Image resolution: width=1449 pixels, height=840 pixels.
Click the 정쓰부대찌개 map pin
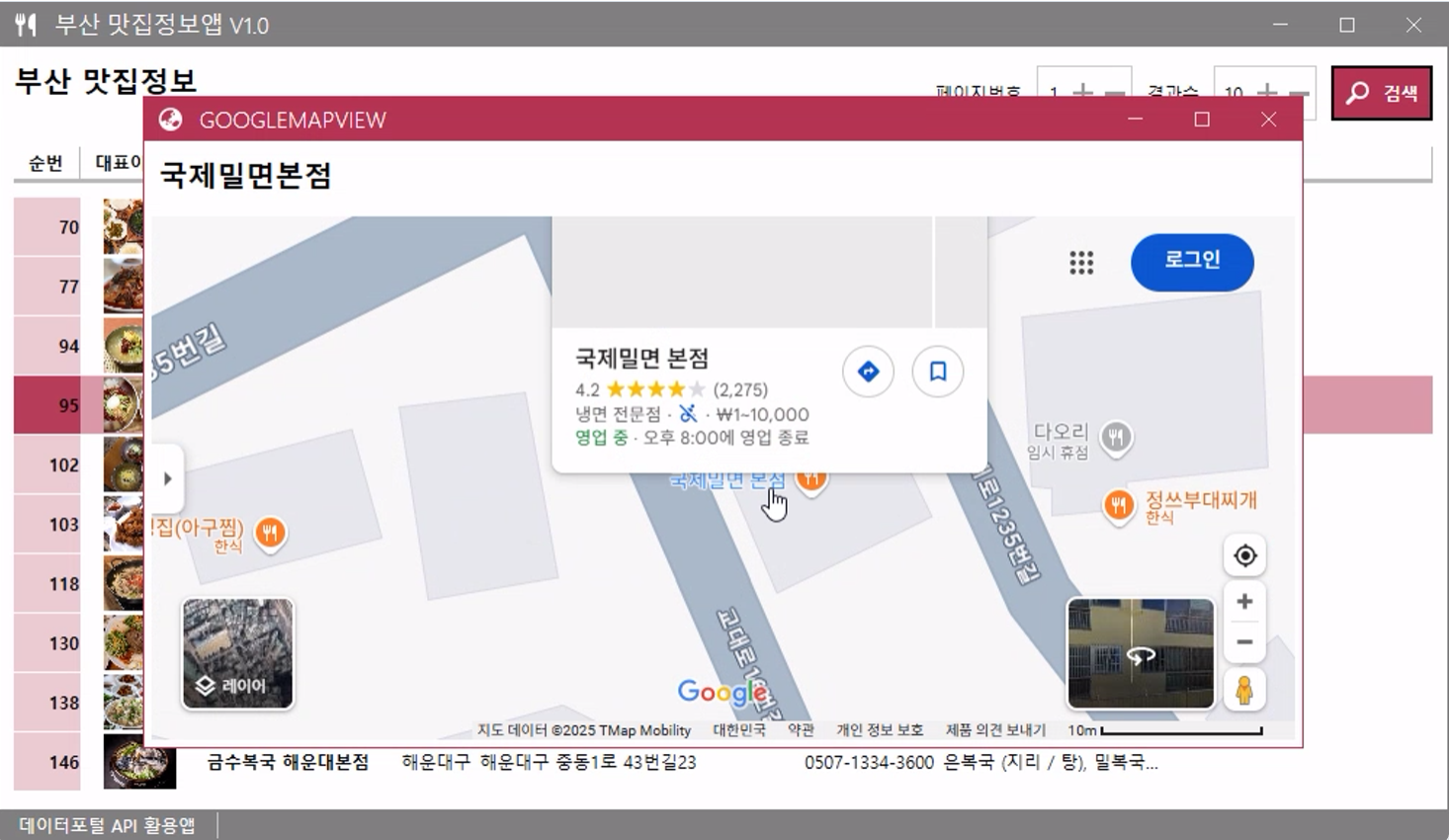(1118, 506)
